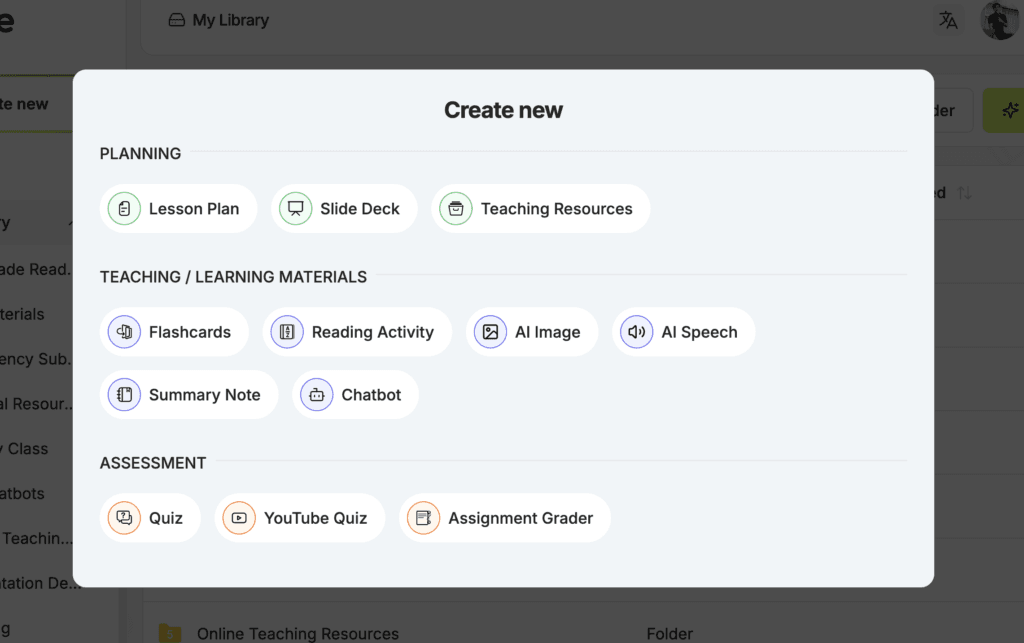1024x643 pixels.
Task: Click the Slide Deck presentation icon
Action: (295, 209)
